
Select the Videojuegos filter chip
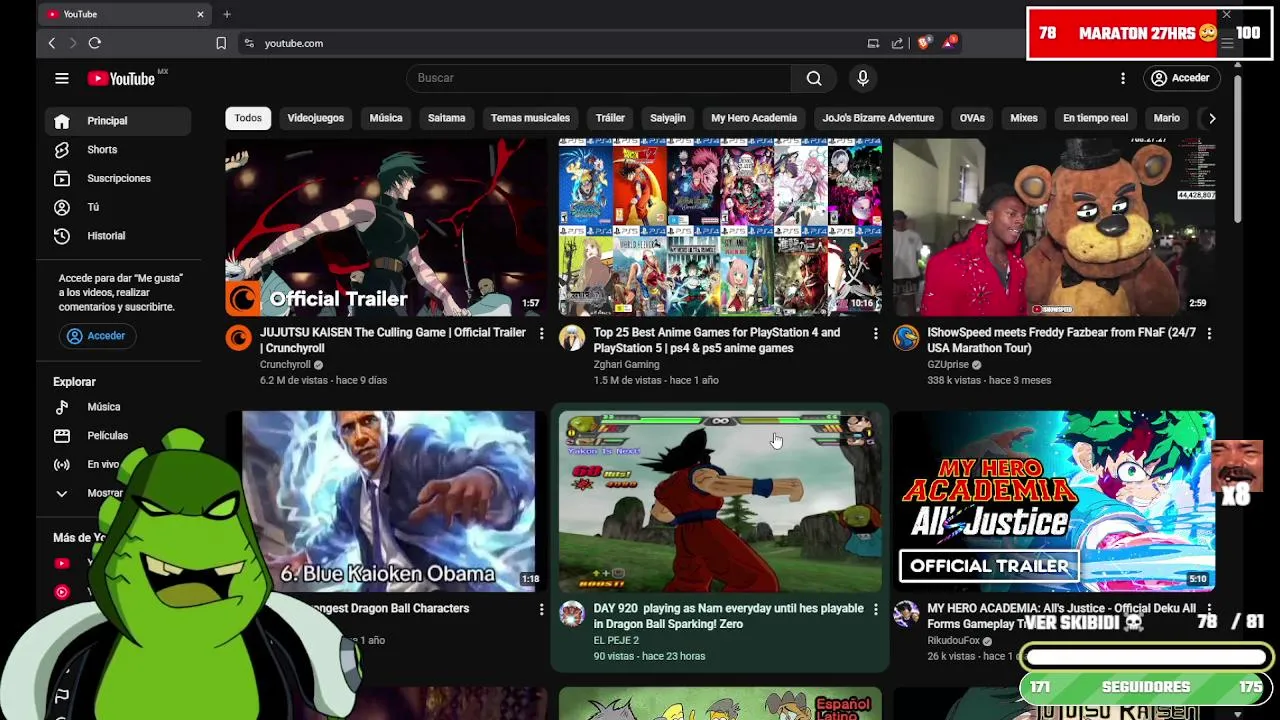(316, 118)
